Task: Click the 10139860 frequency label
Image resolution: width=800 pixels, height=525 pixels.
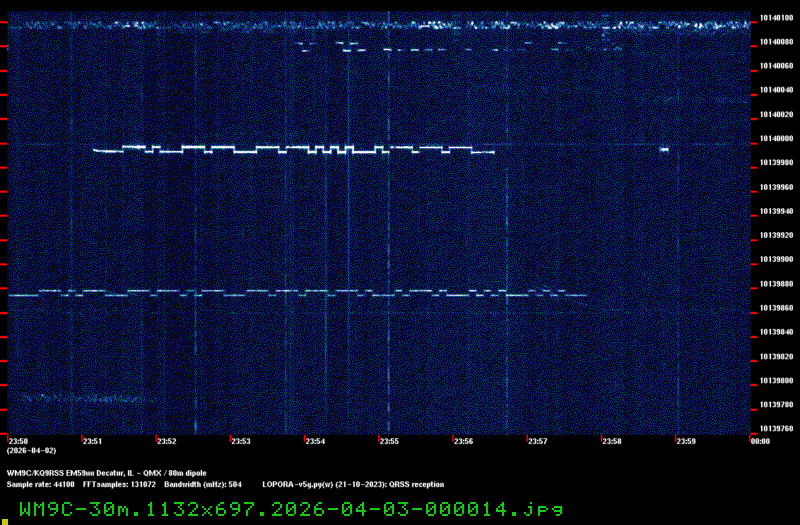Action: [x=776, y=308]
